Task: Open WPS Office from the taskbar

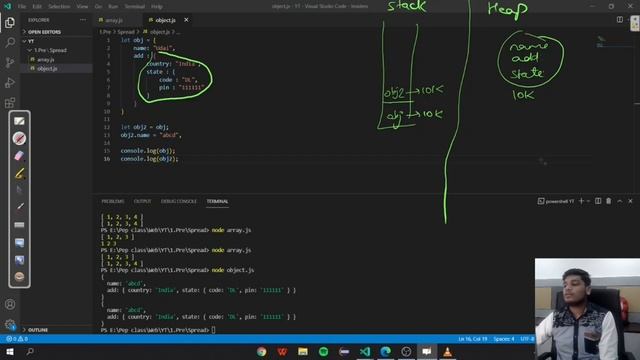Action: [x=282, y=351]
